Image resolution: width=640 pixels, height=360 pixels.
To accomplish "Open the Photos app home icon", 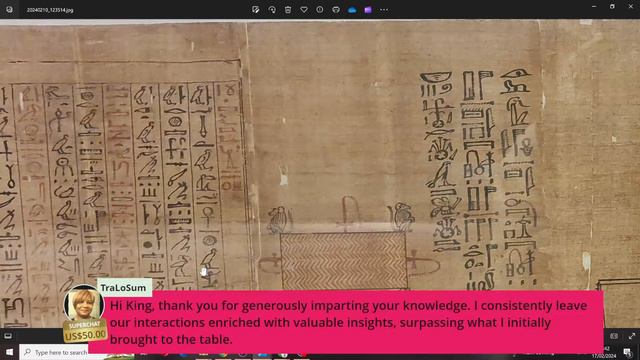I will [9, 9].
